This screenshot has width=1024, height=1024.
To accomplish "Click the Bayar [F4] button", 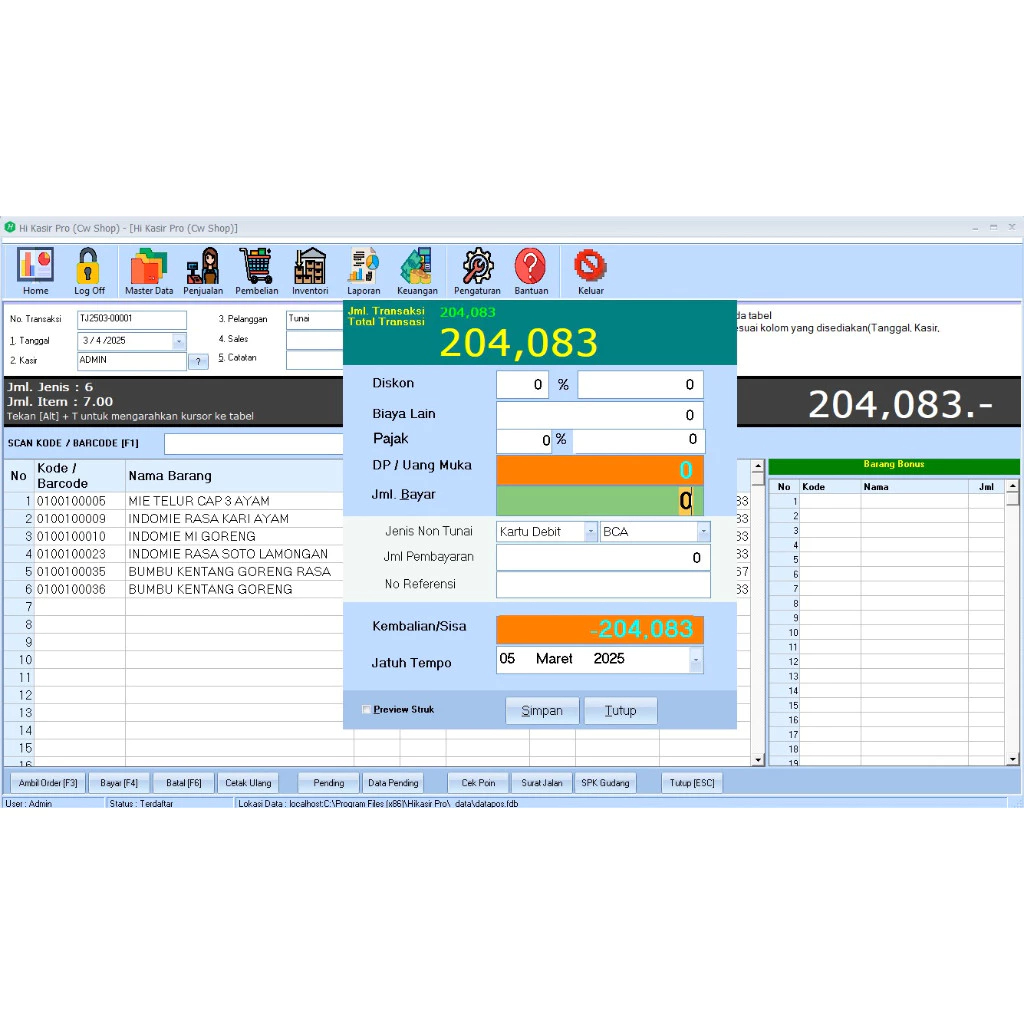I will [x=119, y=782].
